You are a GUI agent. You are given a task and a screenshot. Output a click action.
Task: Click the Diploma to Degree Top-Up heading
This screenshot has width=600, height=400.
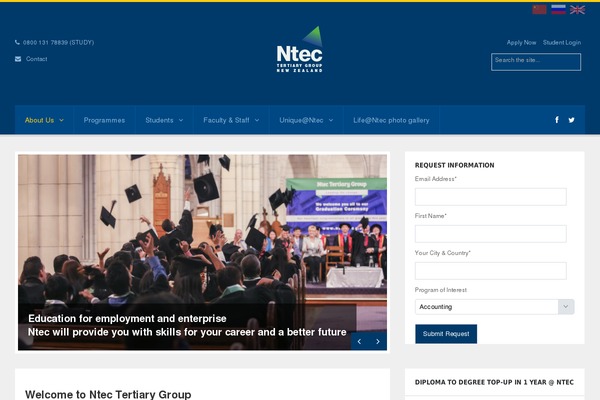point(494,382)
